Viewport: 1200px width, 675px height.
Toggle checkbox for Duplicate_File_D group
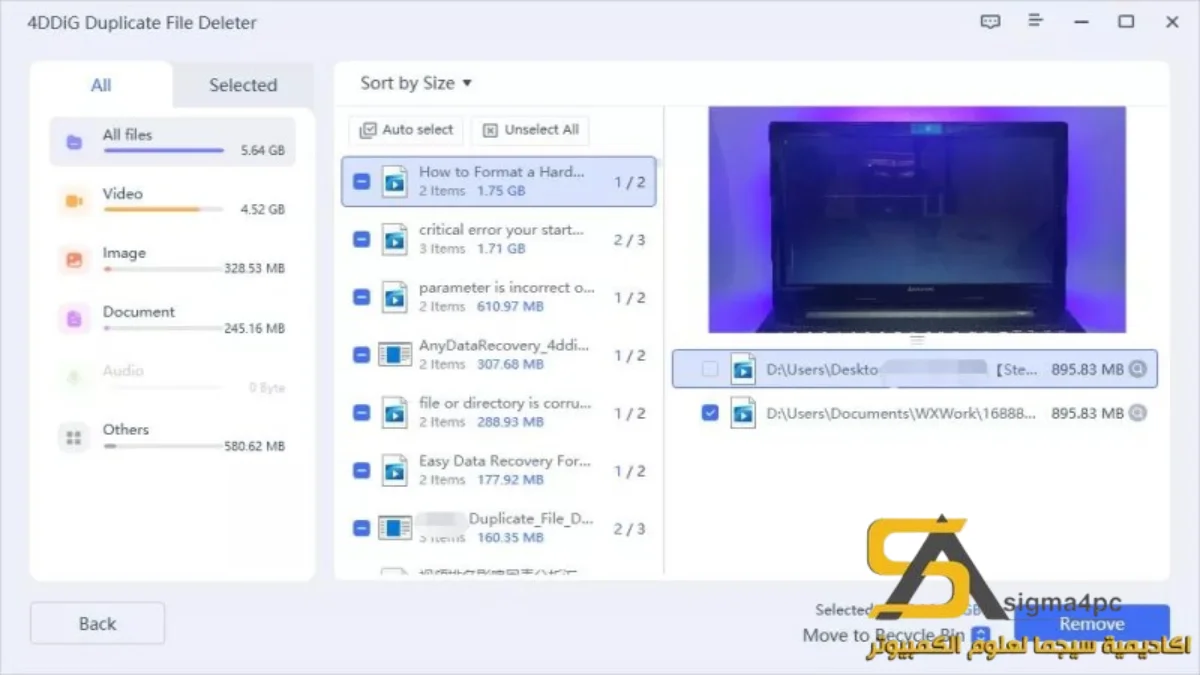click(362, 528)
